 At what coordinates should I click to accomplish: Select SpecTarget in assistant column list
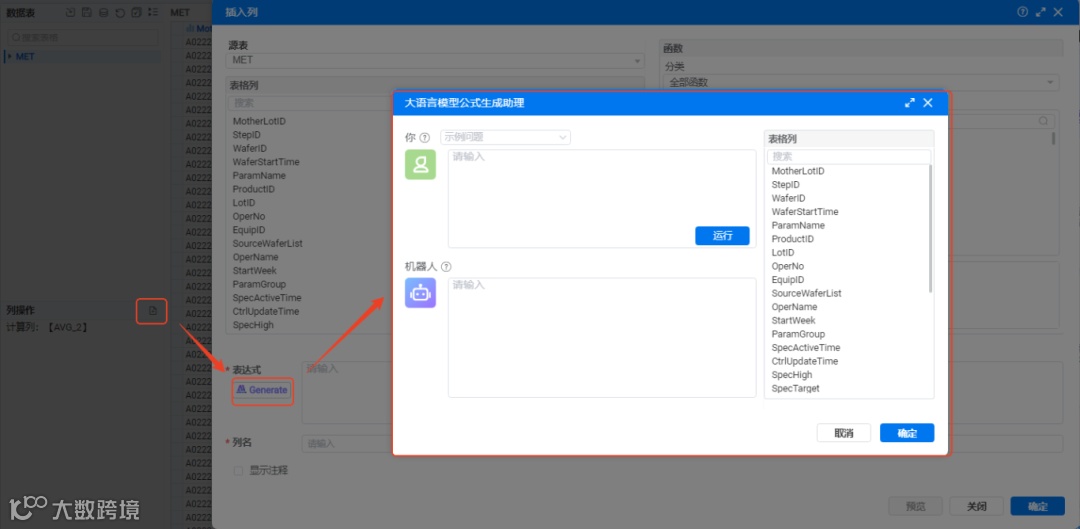pyautogui.click(x=795, y=388)
